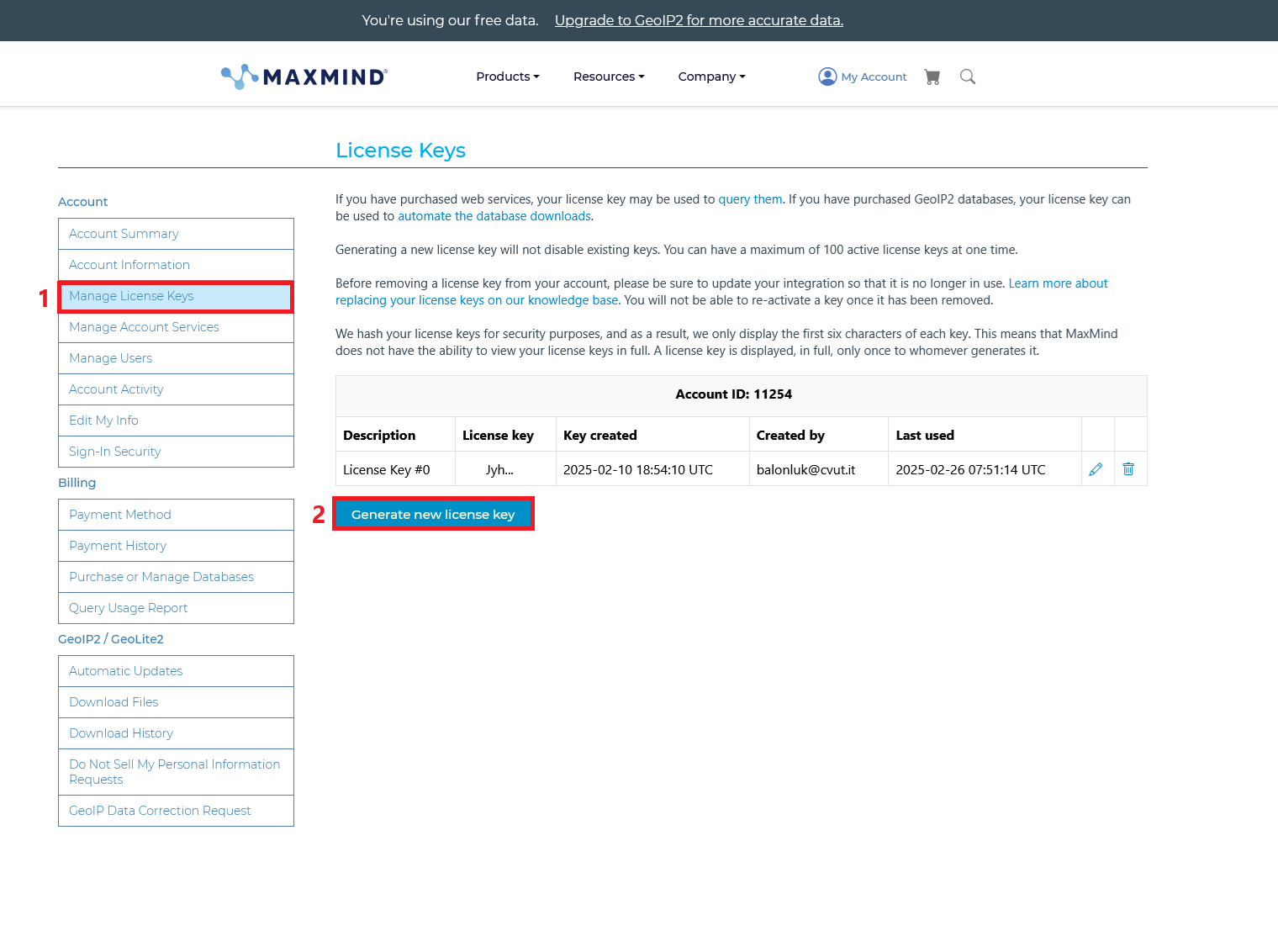Open the 'query them' link
The image size is (1278, 952).
(750, 199)
